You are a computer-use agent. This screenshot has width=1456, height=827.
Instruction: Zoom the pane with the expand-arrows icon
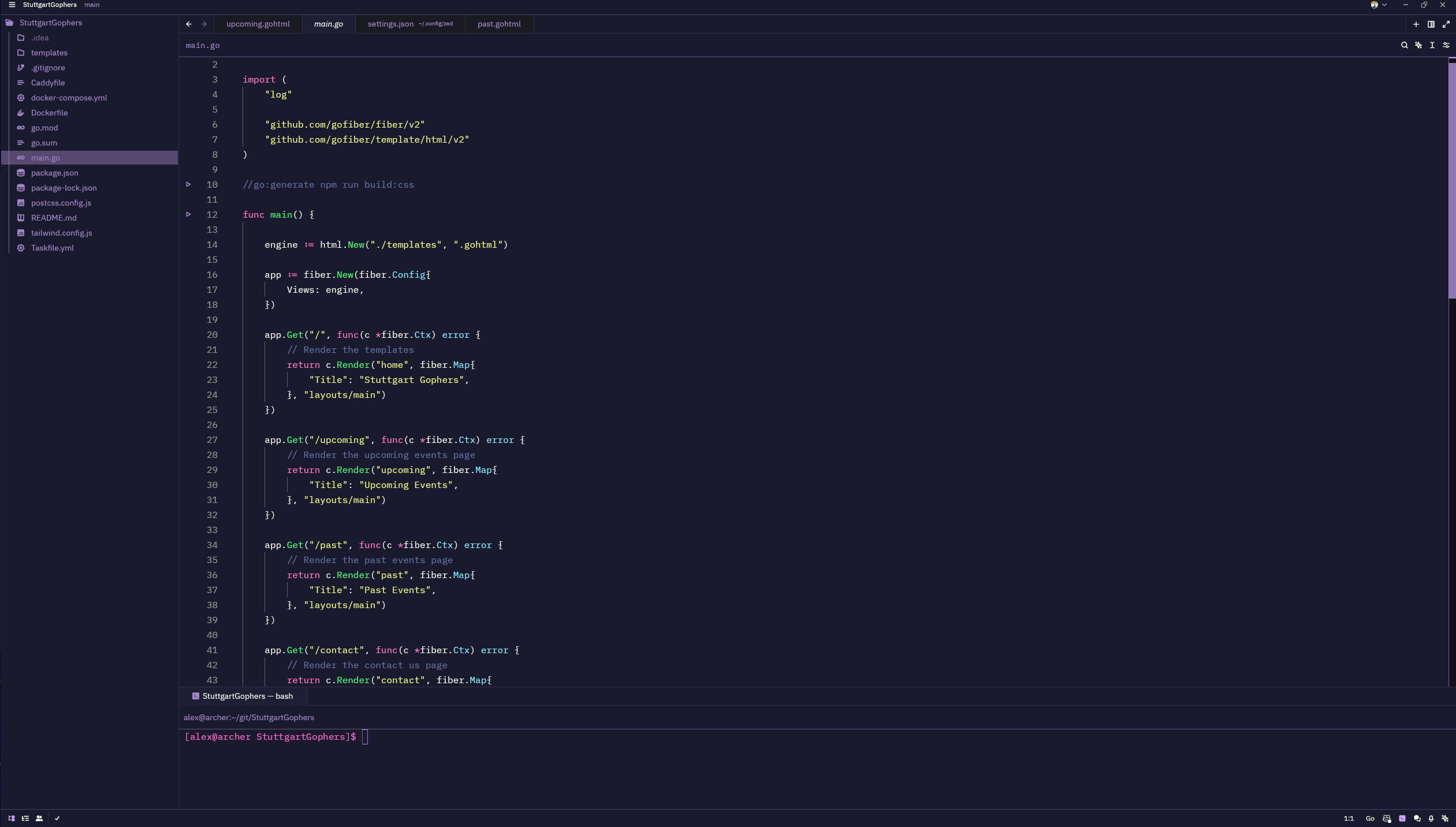1446,24
